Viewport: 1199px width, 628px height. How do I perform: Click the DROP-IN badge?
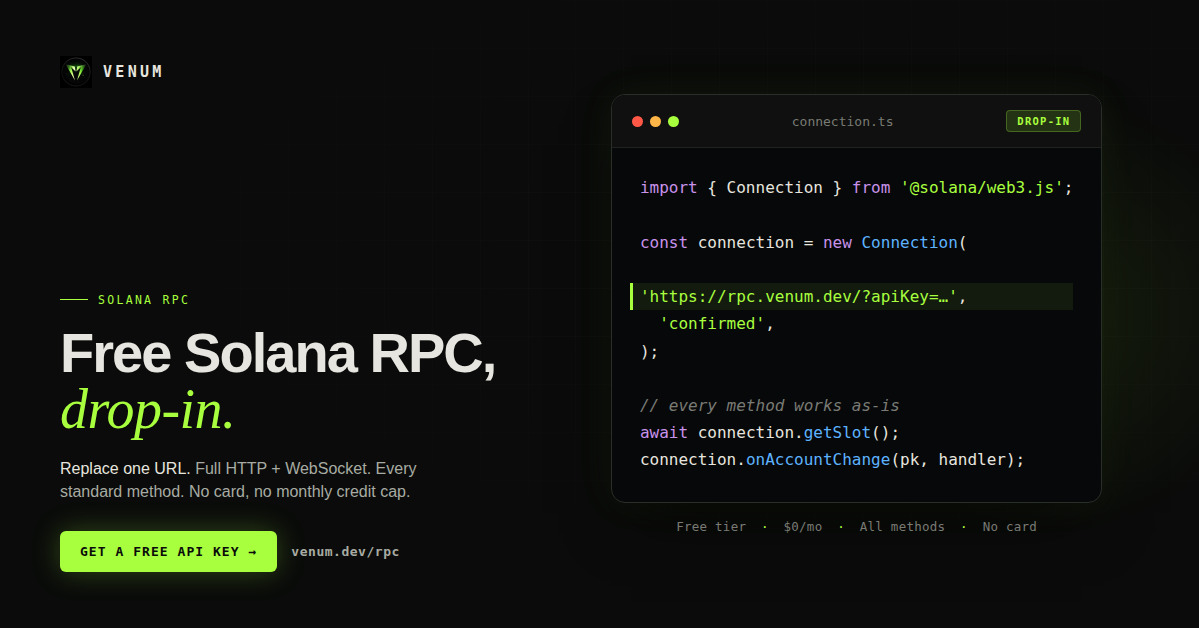point(1043,121)
